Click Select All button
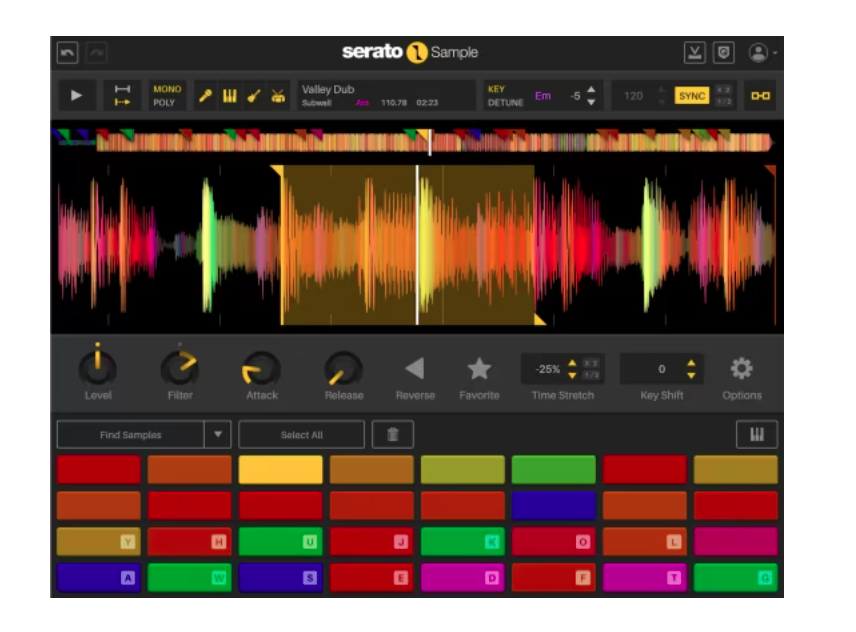Viewport: 856px width, 632px height. (301, 435)
